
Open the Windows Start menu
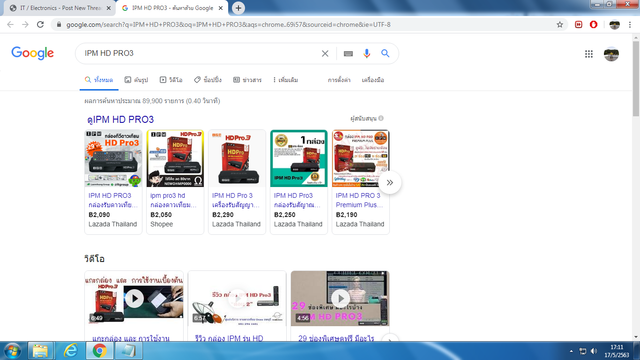pyautogui.click(x=12, y=351)
